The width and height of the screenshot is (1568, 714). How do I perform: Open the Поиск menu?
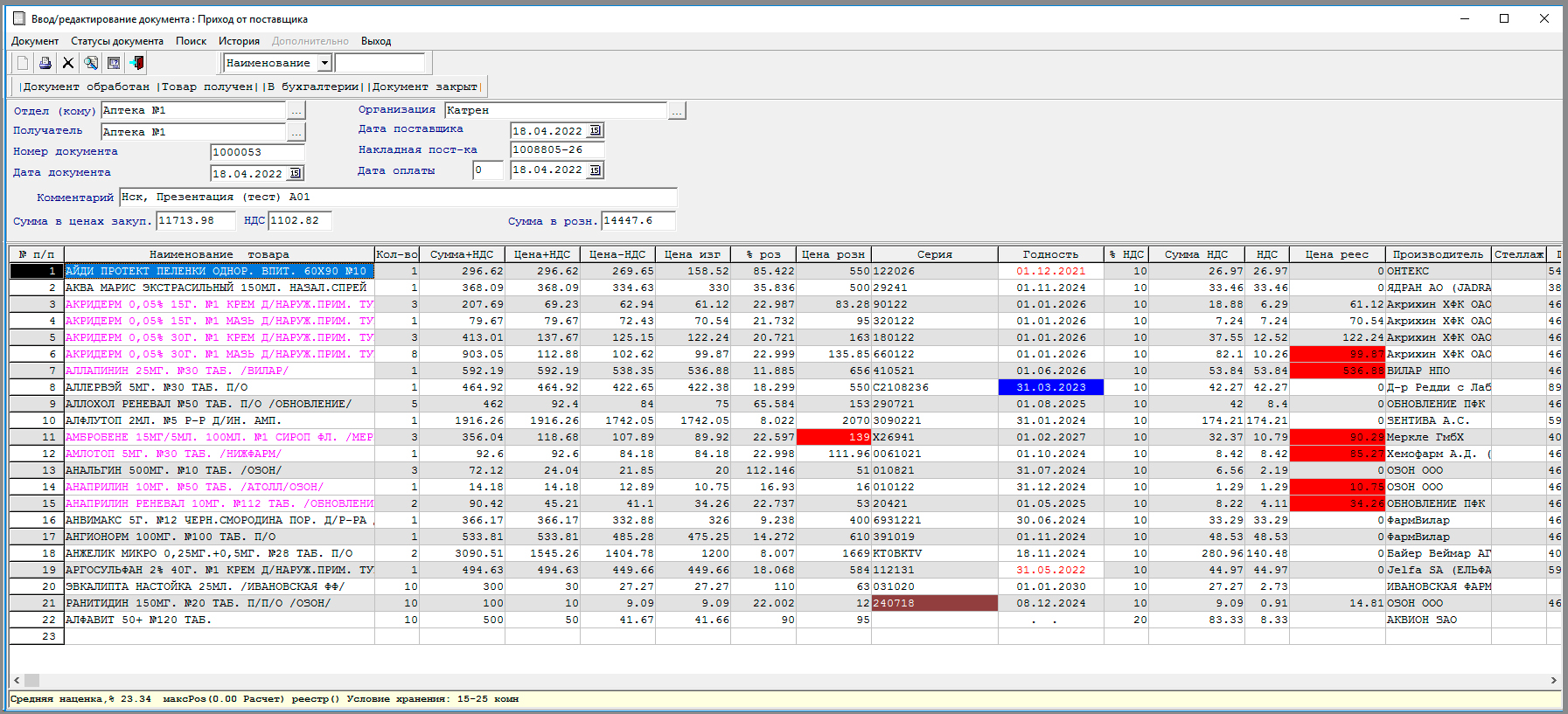tap(191, 41)
